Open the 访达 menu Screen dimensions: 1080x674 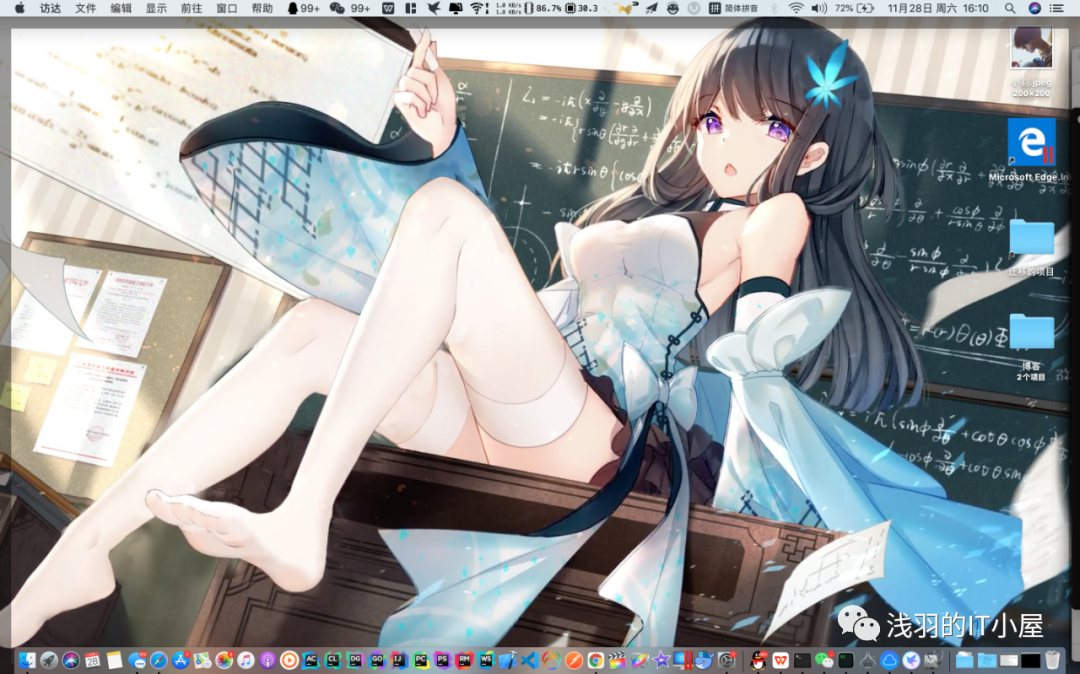[50, 8]
